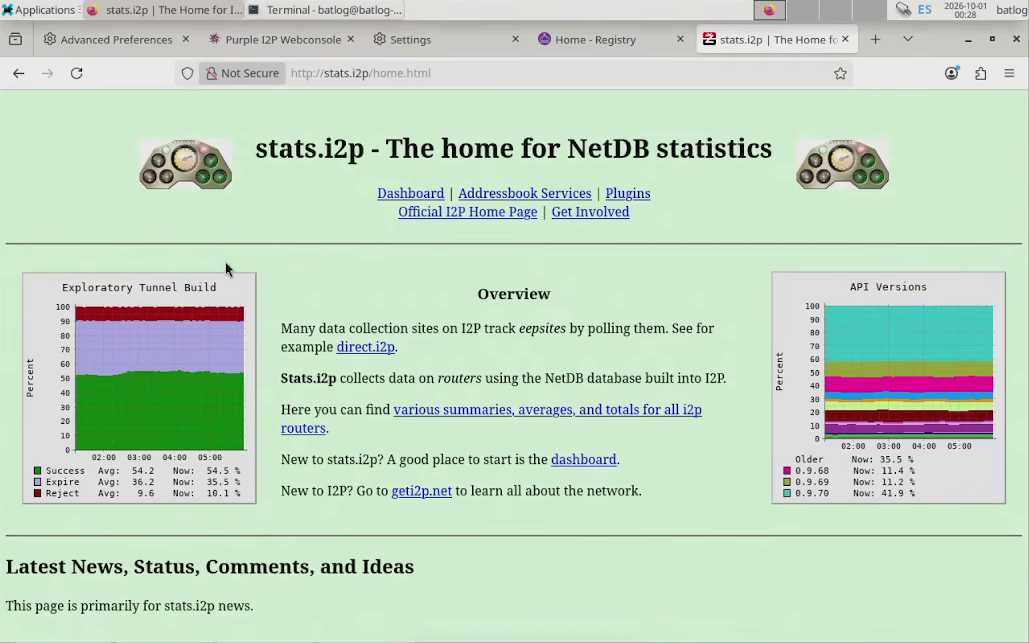Image resolution: width=1029 pixels, height=643 pixels.
Task: Click the teal 0.9.70 legend swatch
Action: (787, 493)
